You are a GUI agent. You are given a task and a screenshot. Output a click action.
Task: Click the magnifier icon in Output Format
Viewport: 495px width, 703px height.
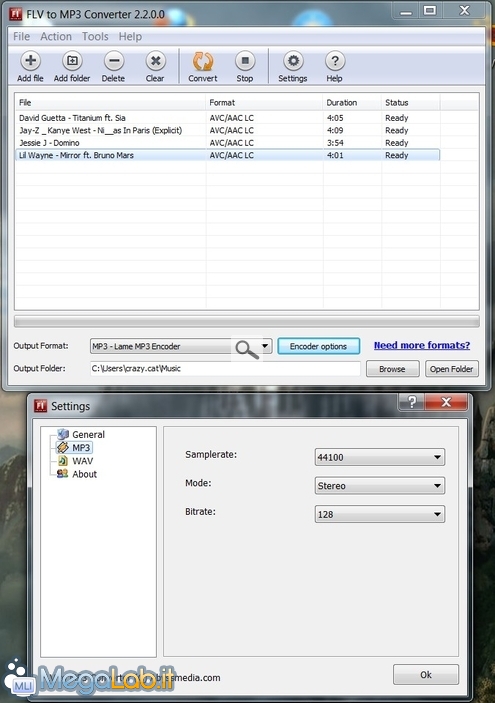[247, 349]
